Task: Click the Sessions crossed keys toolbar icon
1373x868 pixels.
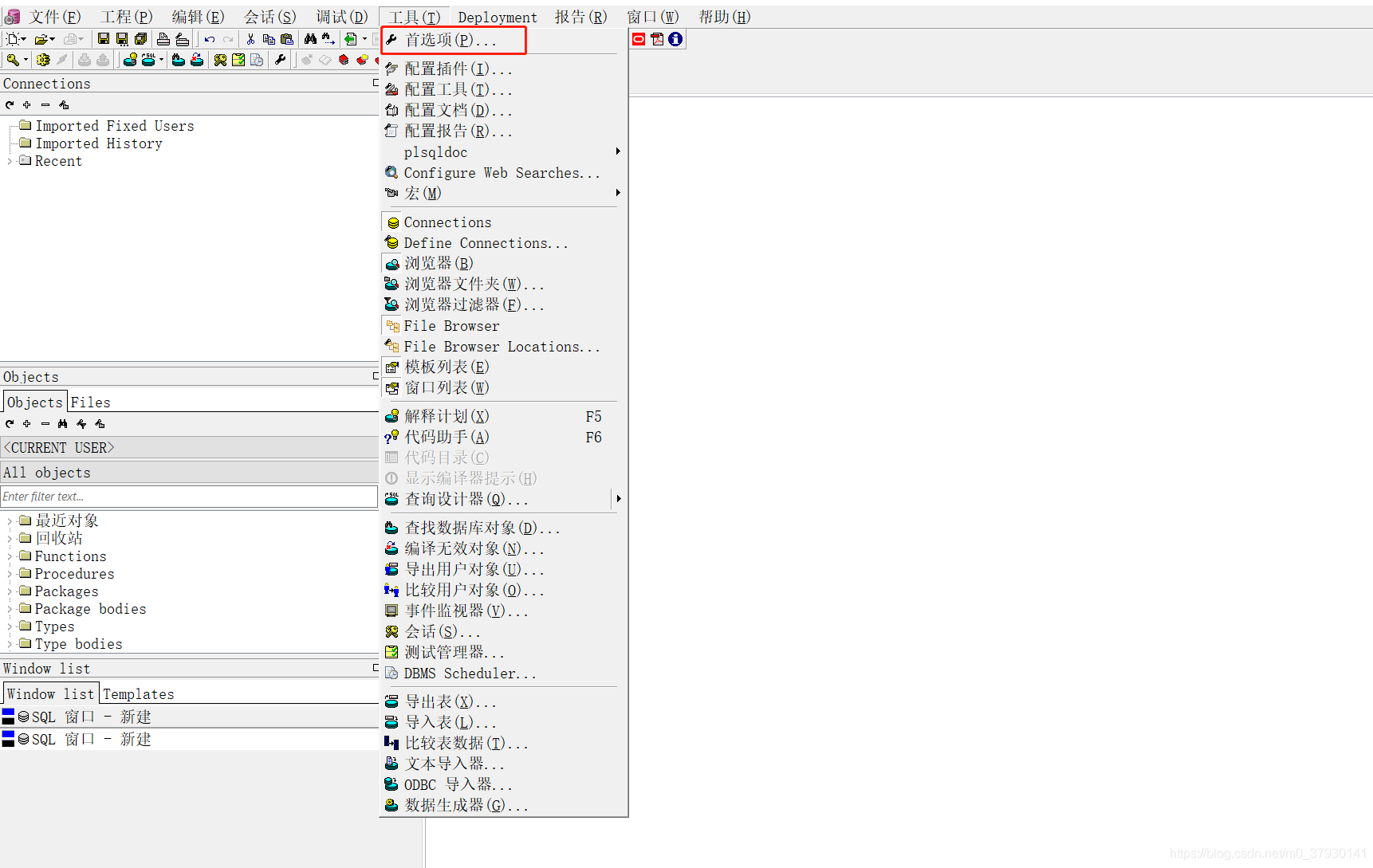Action: (x=220, y=60)
